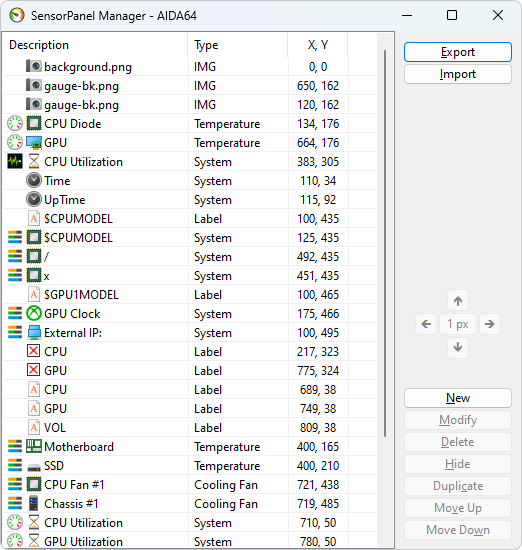Create a new item with New

point(458,398)
